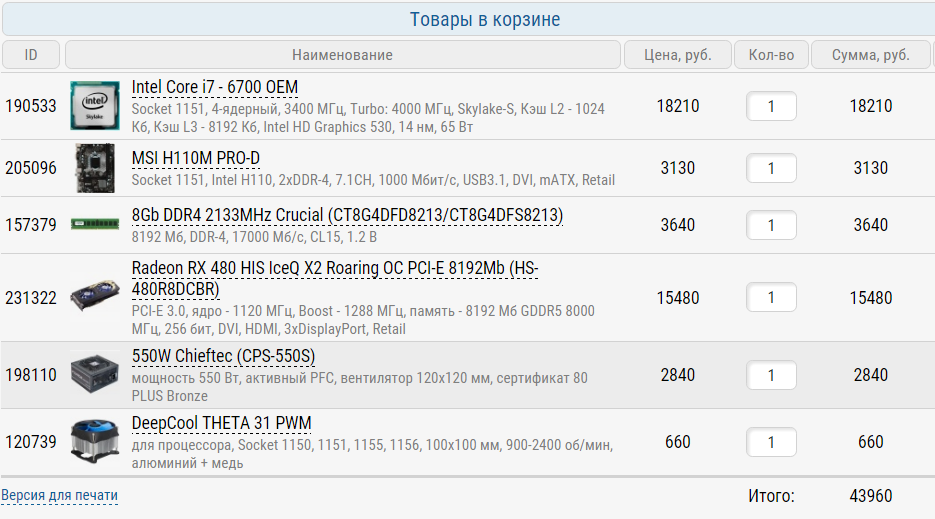This screenshot has width=935, height=519.
Task: Click quantity field for Radeon RX 480
Action: (x=771, y=297)
